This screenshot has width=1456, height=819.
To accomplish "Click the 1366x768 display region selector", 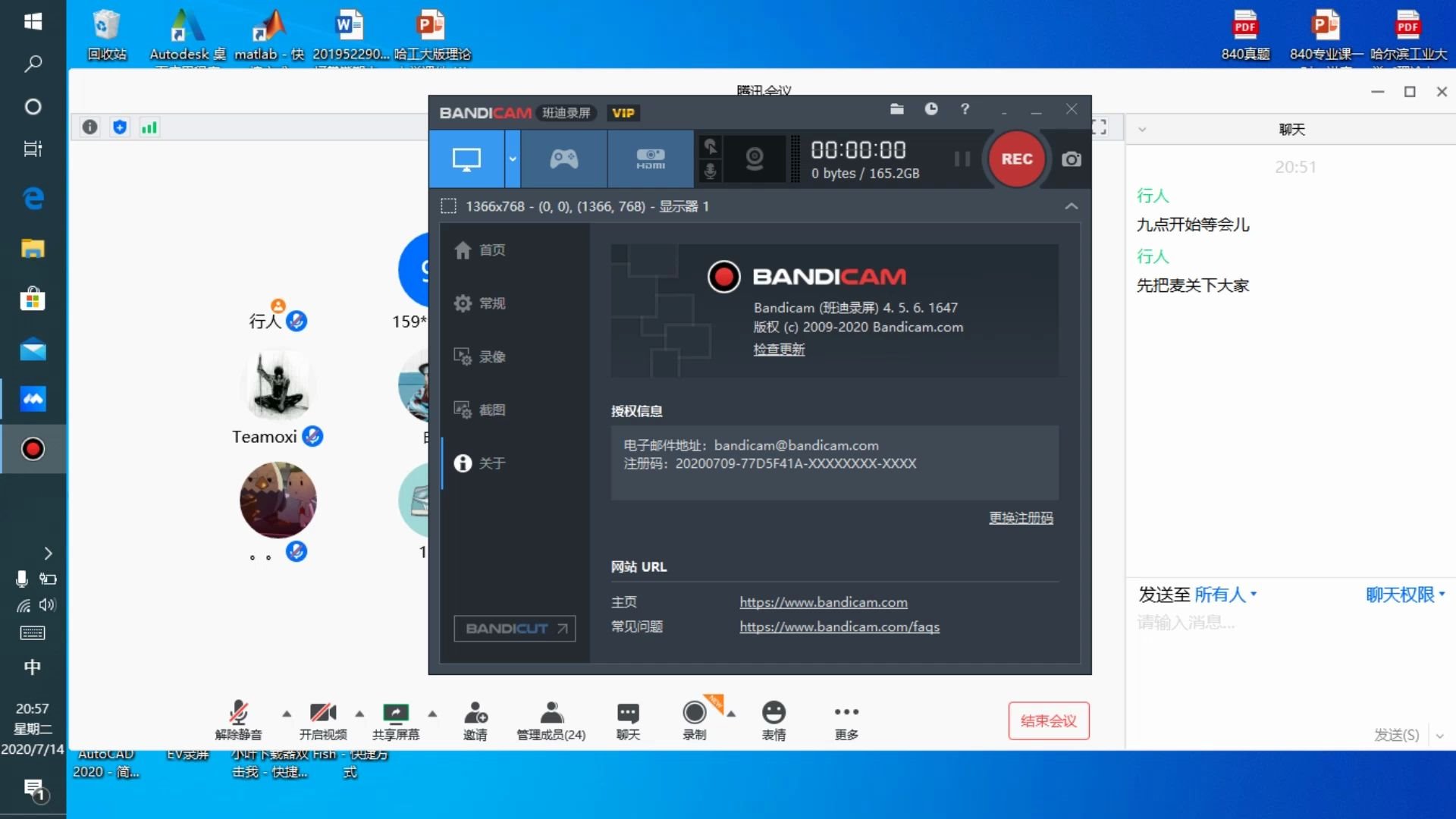I will pyautogui.click(x=574, y=206).
